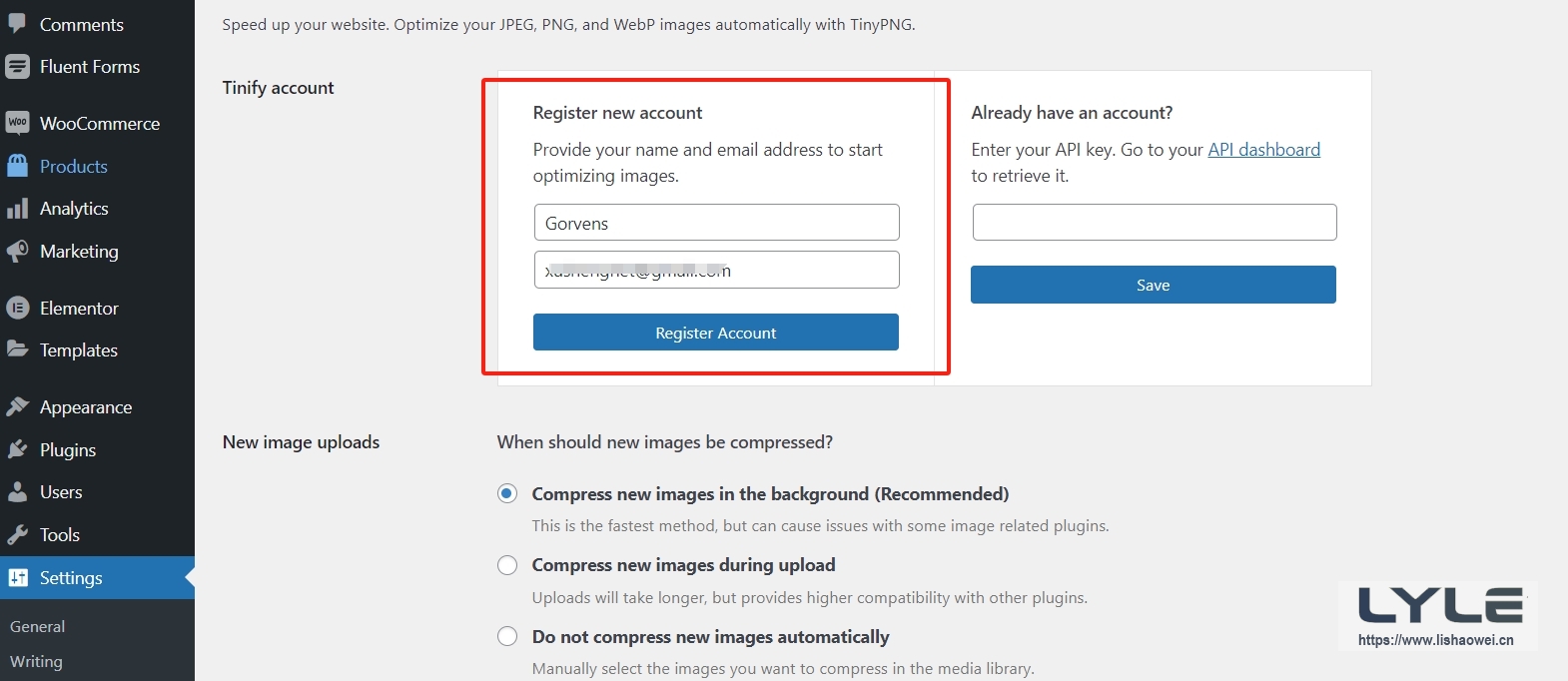1568x681 pixels.
Task: Go to the Writing settings submenu
Action: pyautogui.click(x=36, y=661)
